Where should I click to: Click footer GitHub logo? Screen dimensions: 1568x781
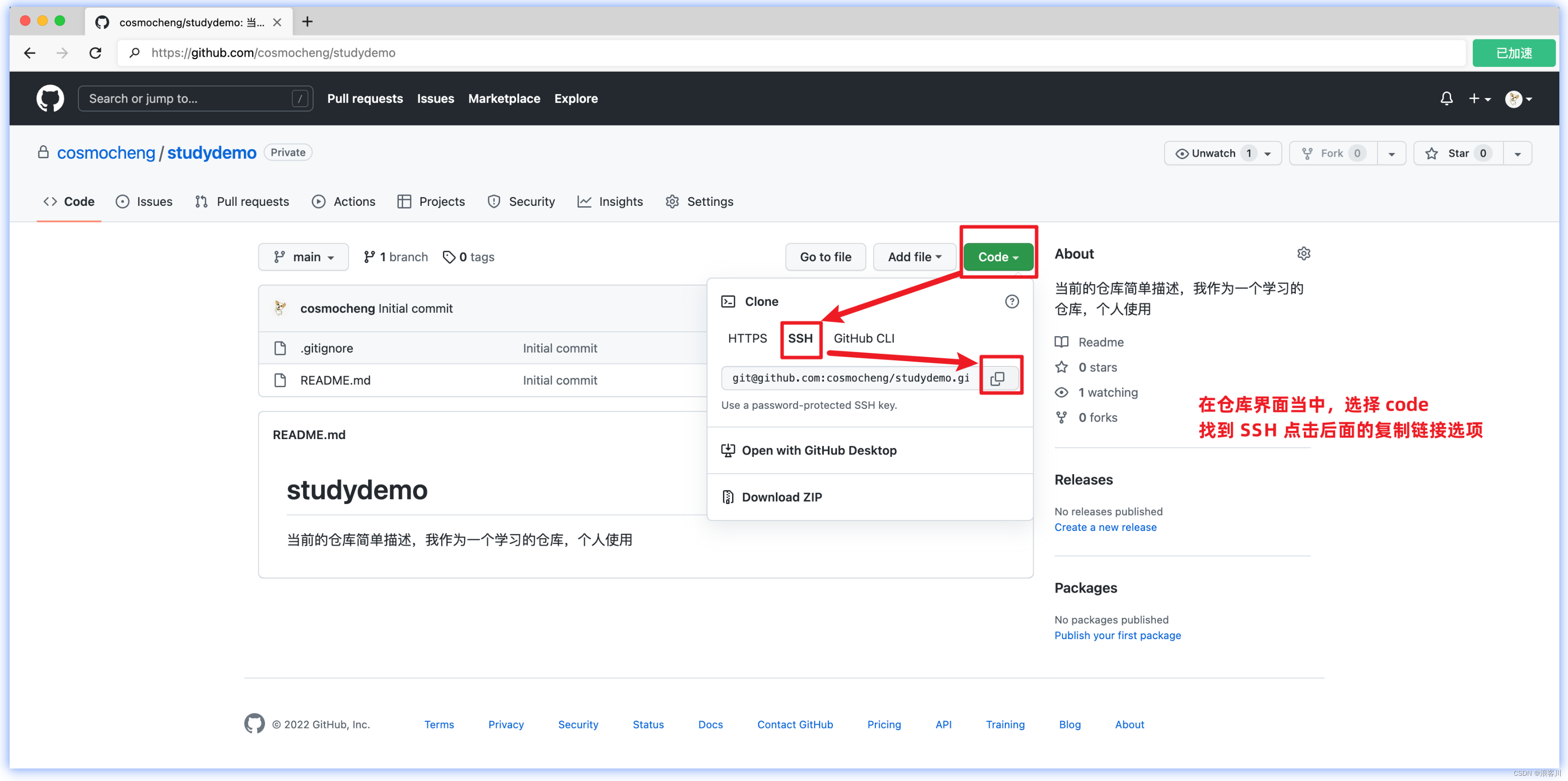point(254,724)
